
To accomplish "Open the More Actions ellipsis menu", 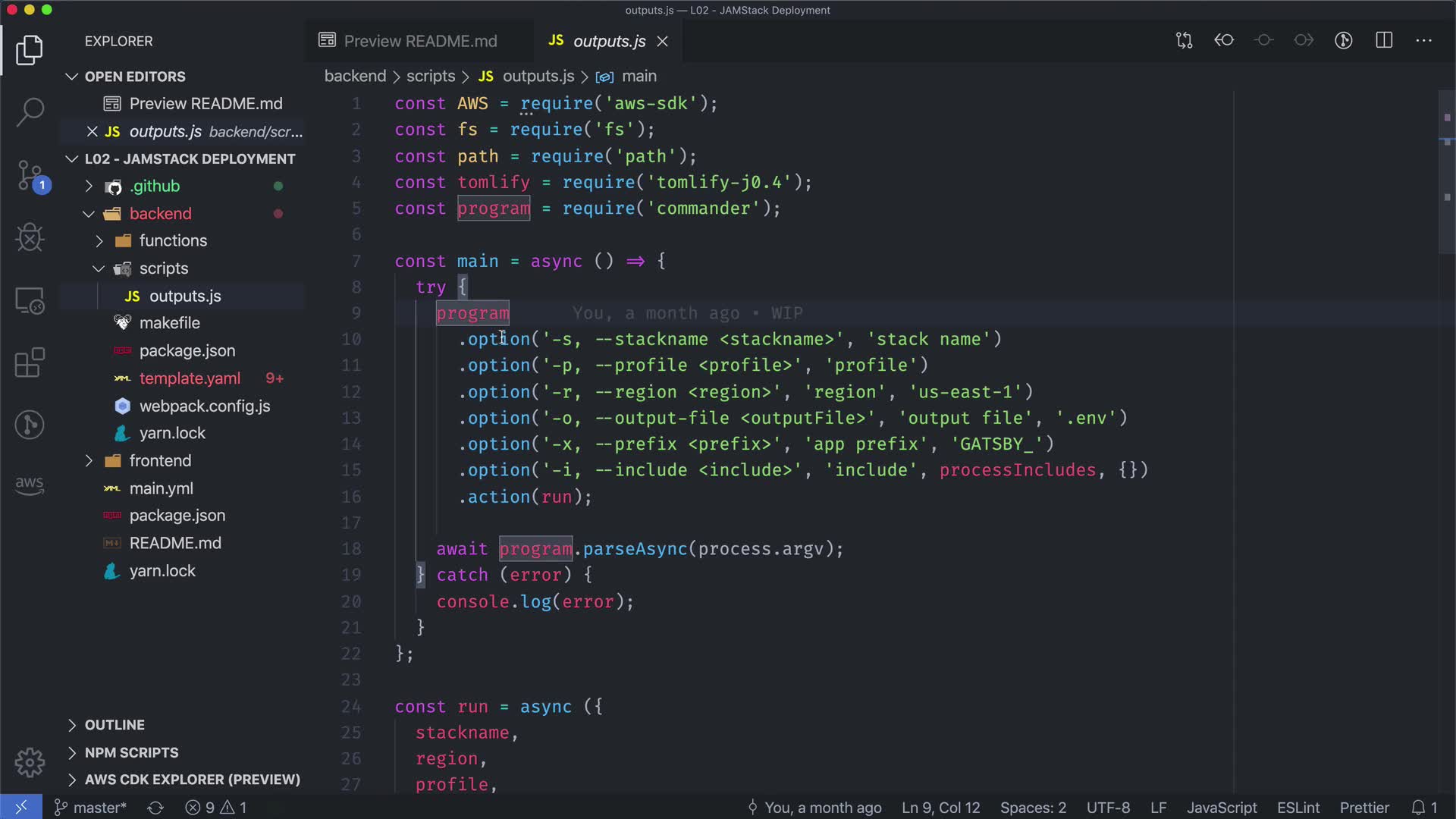I will (x=1423, y=40).
